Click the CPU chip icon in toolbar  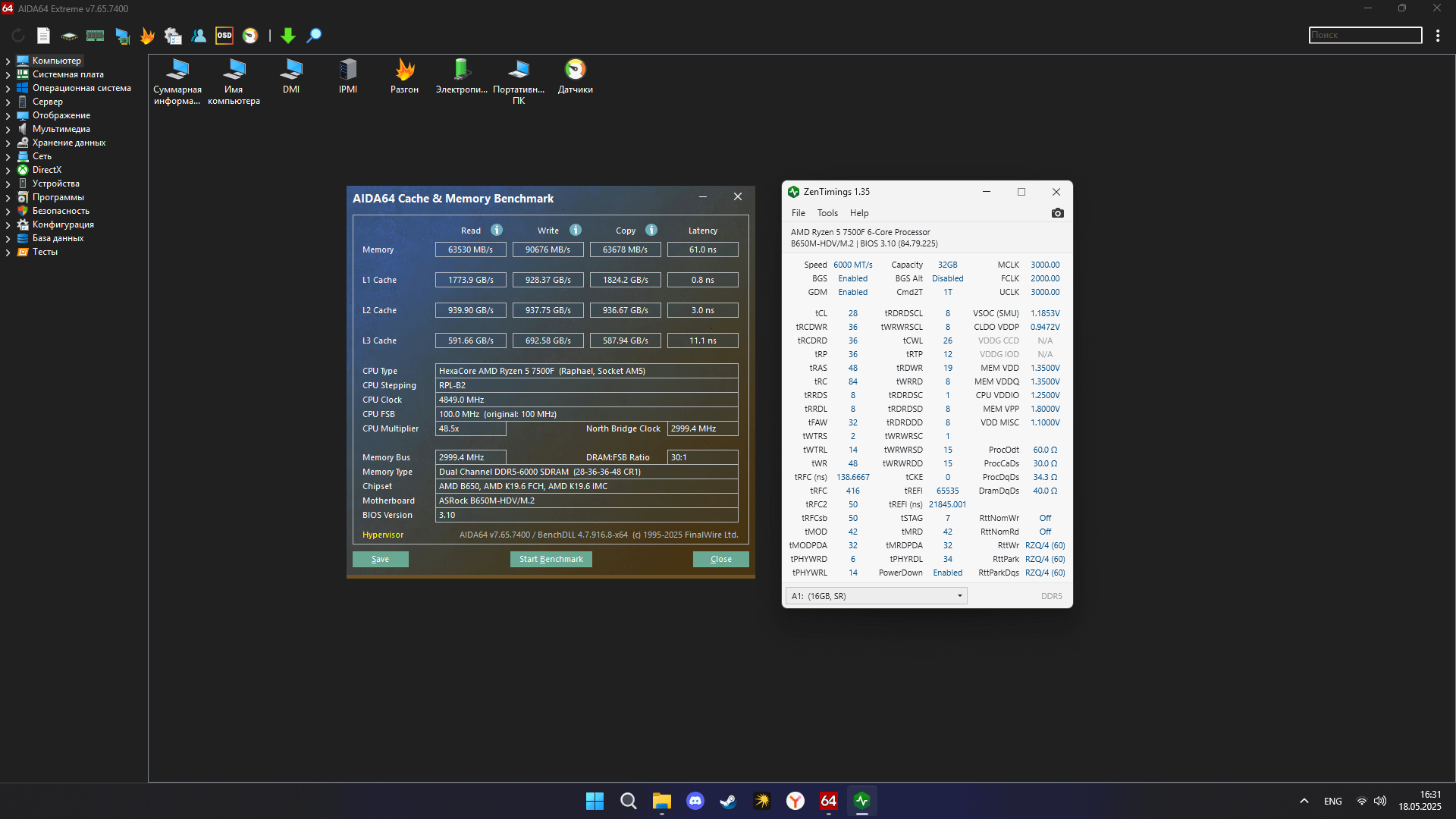[69, 36]
